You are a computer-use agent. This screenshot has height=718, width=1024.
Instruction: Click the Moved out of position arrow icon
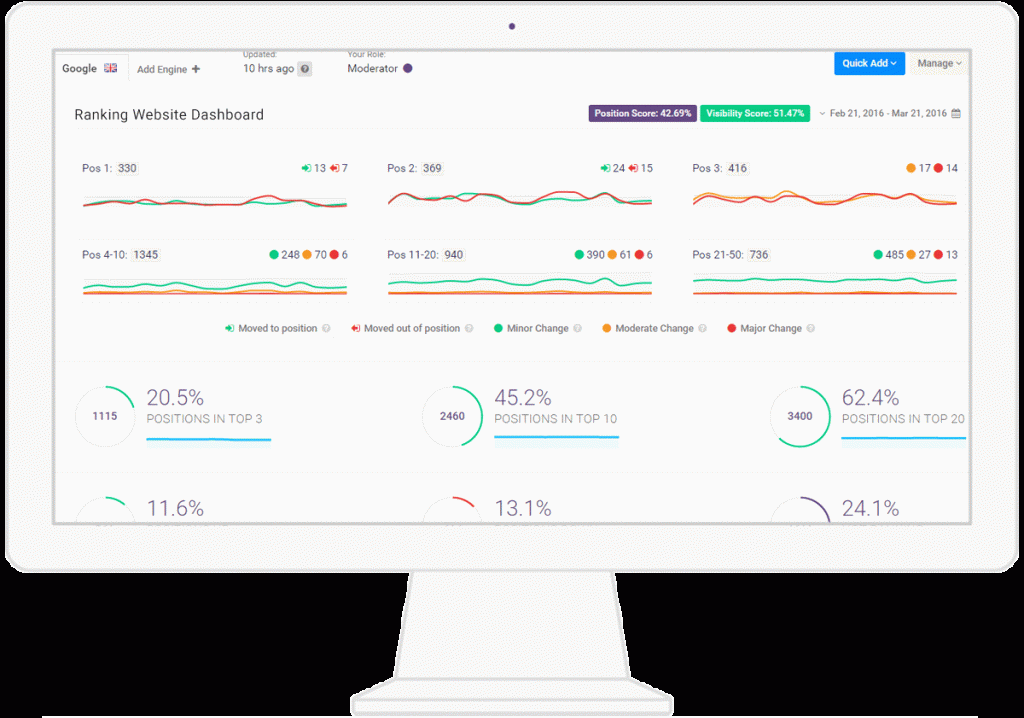(x=357, y=328)
